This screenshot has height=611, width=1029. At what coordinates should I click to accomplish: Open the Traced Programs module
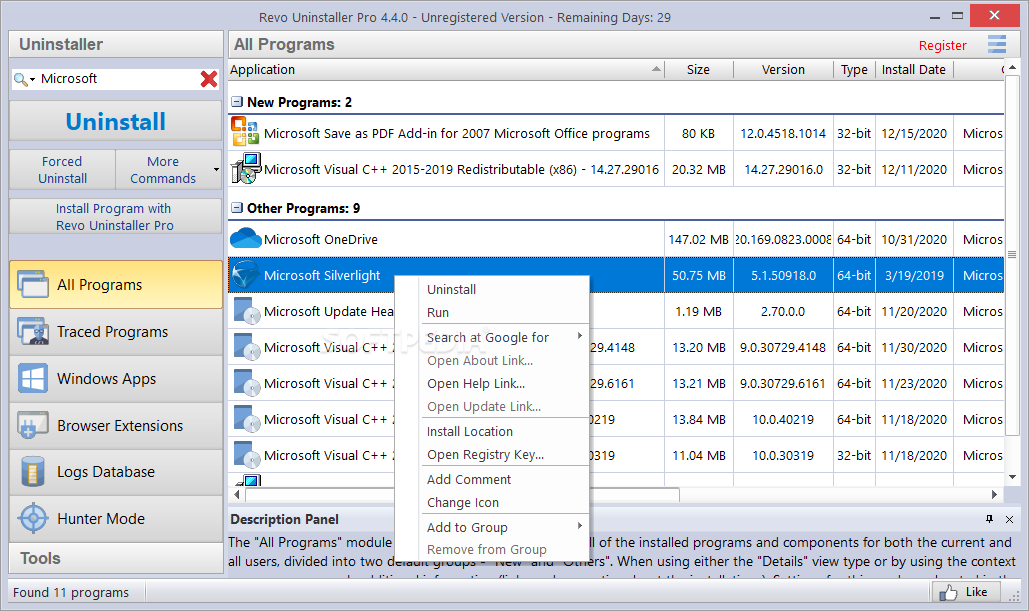pos(116,332)
